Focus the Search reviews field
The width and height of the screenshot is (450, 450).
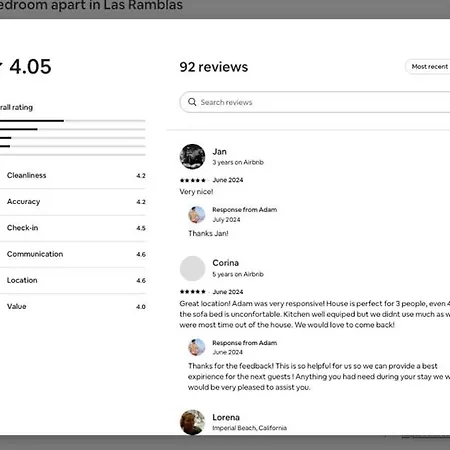coord(315,102)
